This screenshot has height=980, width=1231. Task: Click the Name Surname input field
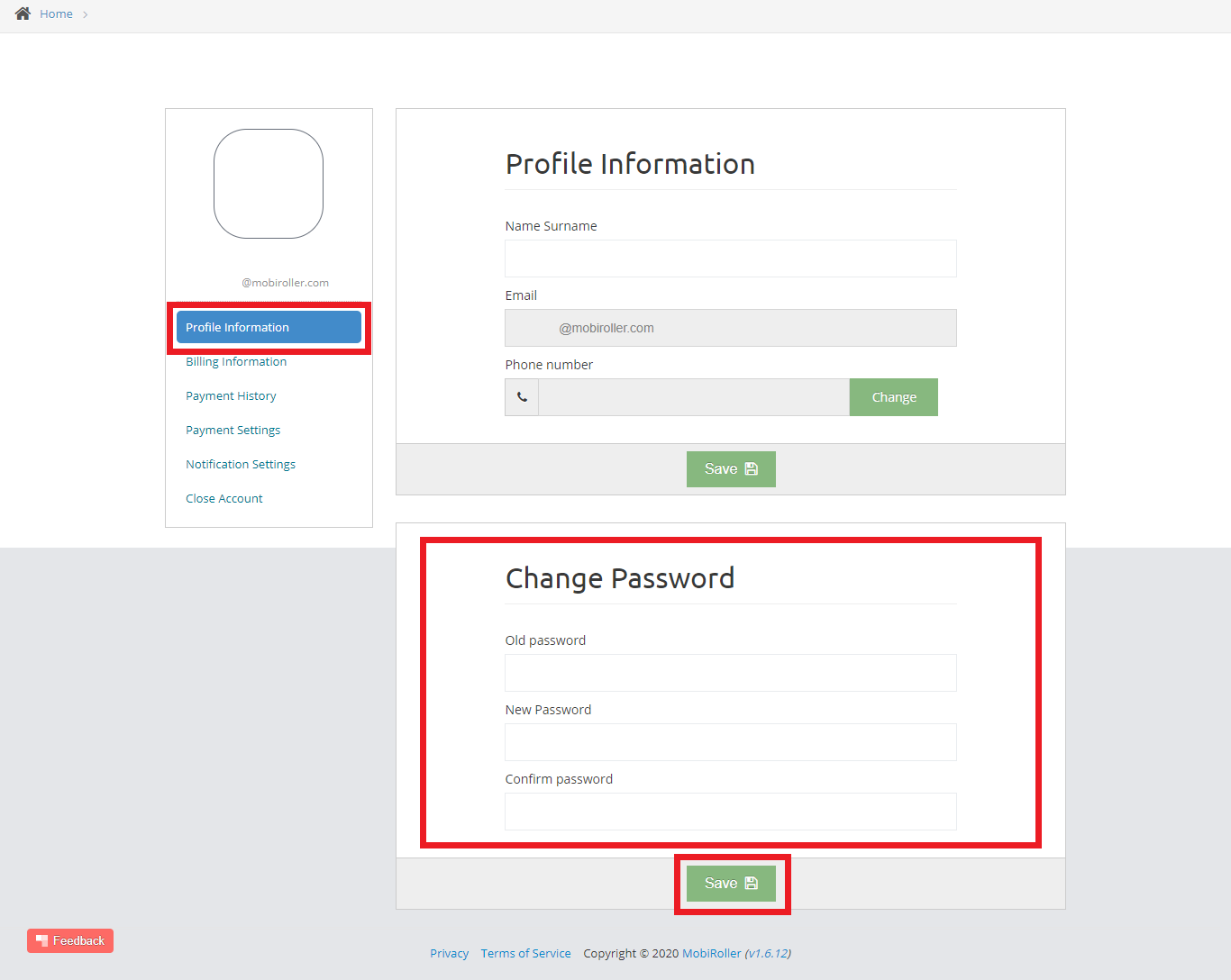coord(731,259)
